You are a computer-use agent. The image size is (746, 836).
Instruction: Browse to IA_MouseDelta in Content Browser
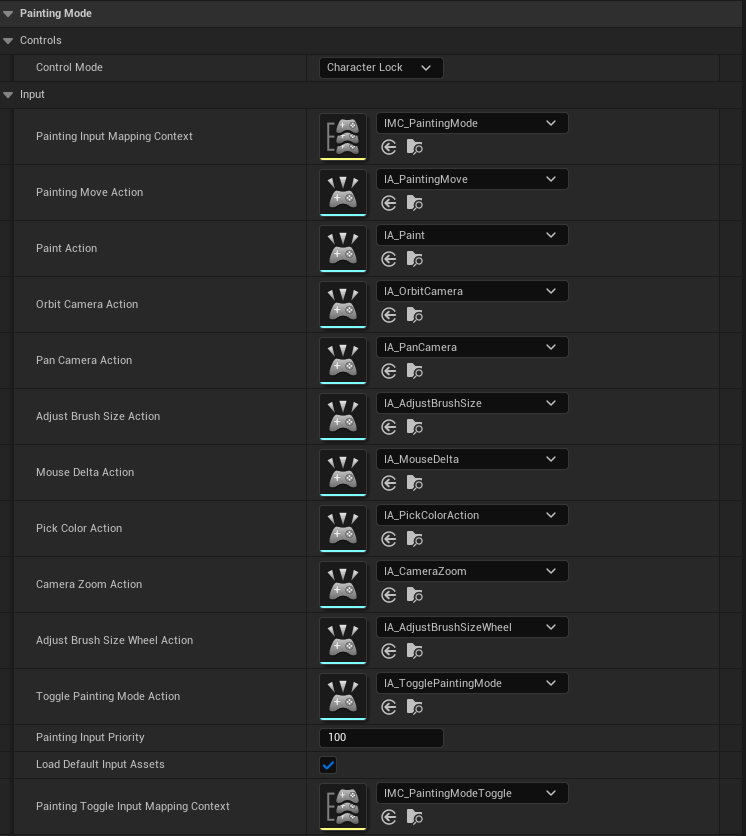(x=414, y=483)
